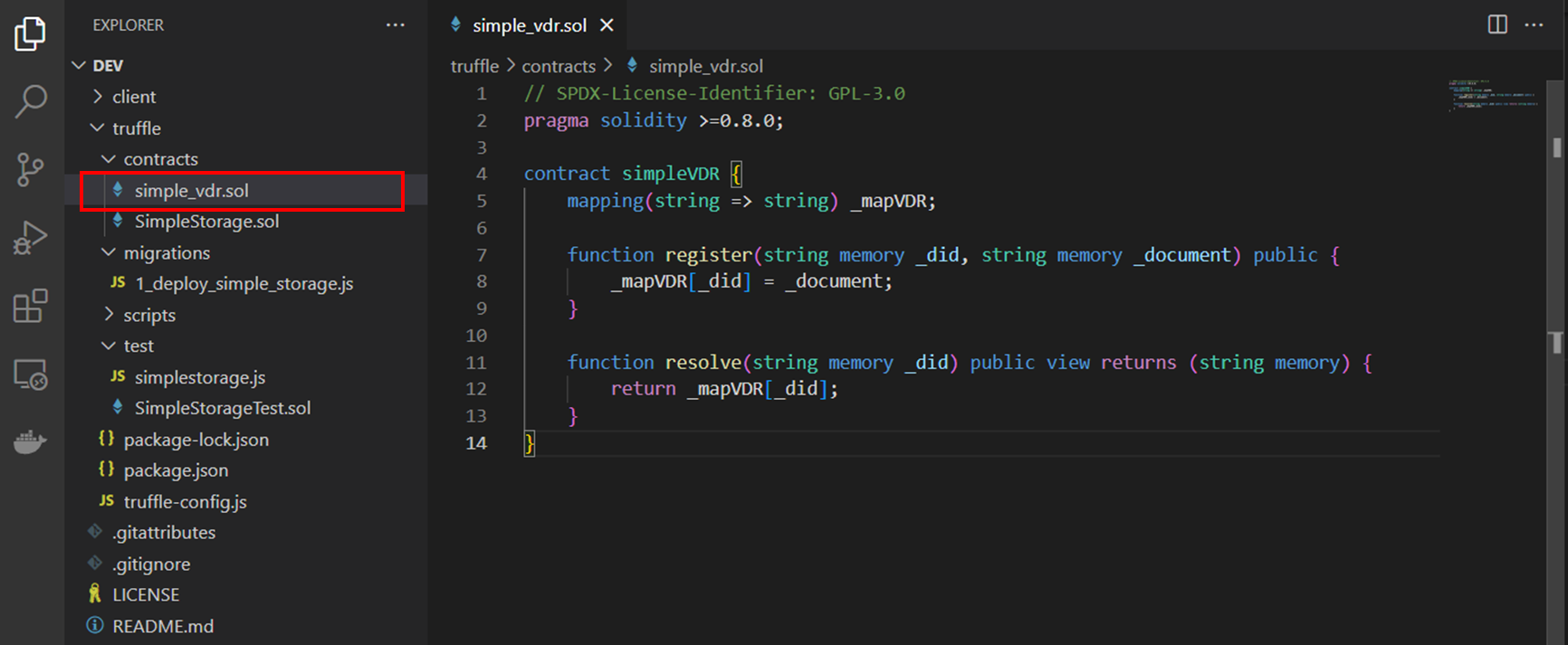This screenshot has height=645, width=1568.
Task: Split the editor to the right
Action: 1497,24
